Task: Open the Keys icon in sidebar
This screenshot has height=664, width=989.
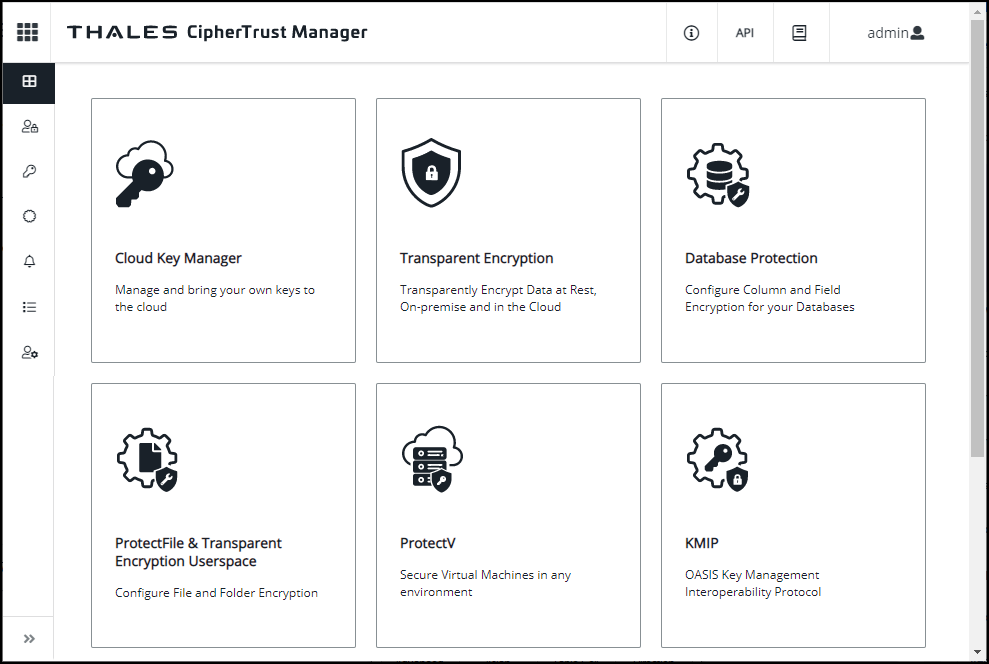Action: click(29, 172)
